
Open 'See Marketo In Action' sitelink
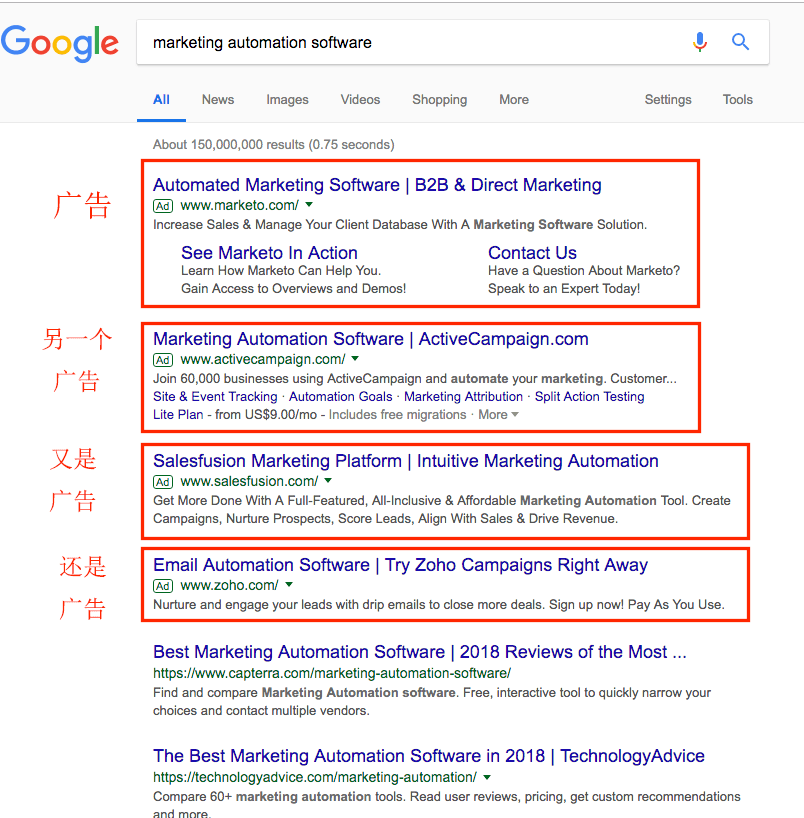(269, 253)
